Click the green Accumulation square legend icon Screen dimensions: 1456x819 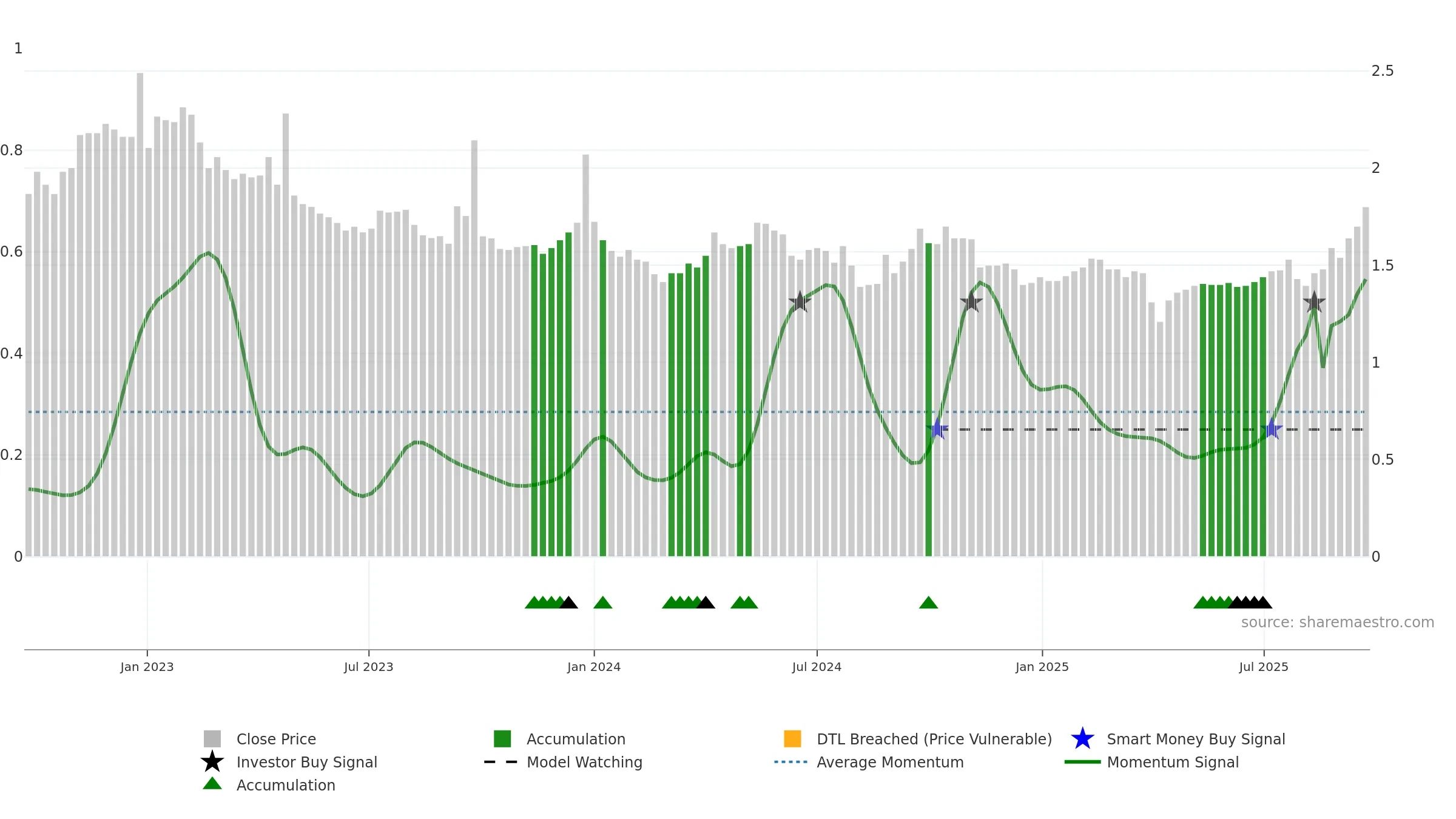[x=502, y=739]
